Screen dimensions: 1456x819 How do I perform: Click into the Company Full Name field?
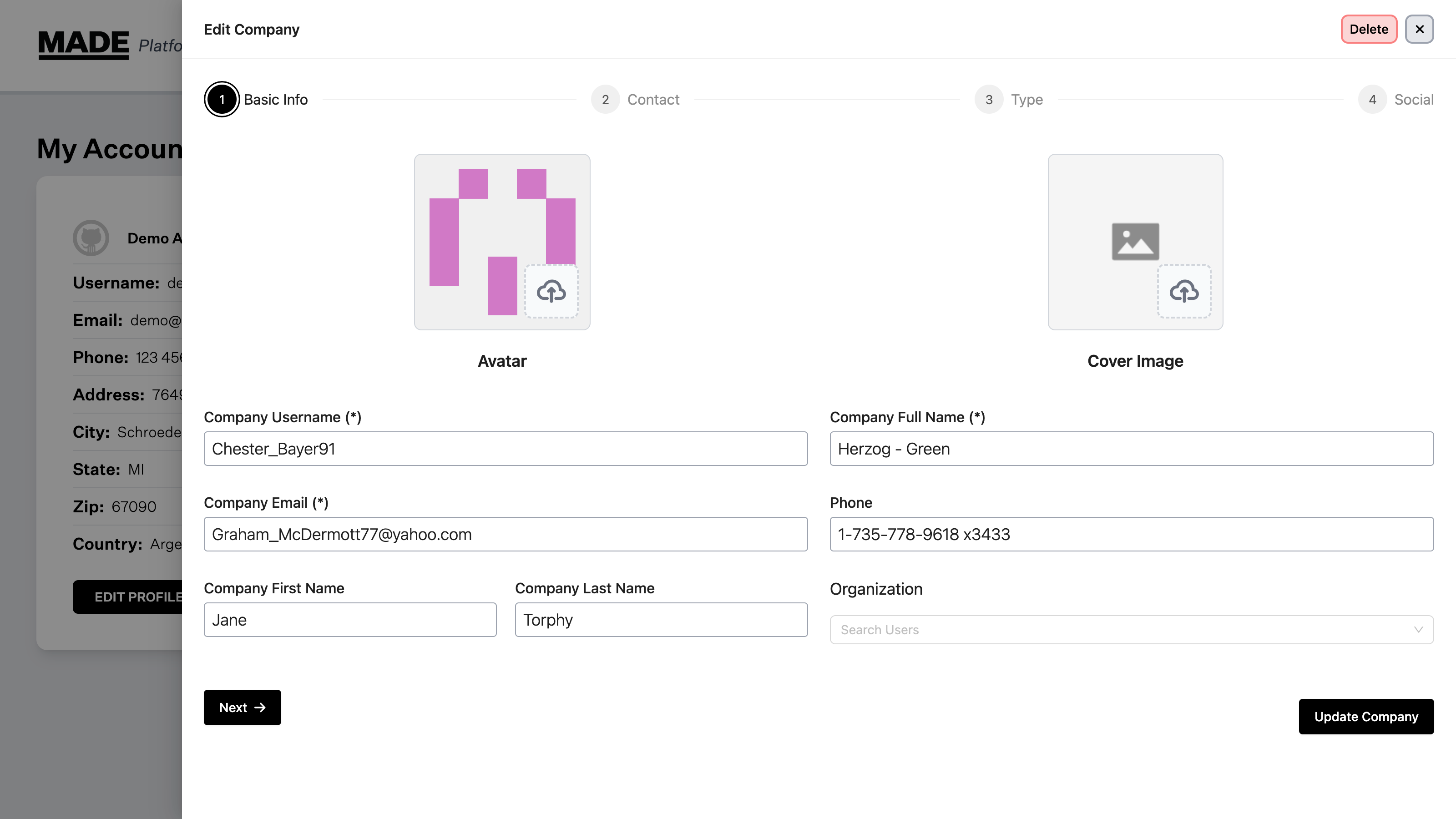click(1131, 449)
